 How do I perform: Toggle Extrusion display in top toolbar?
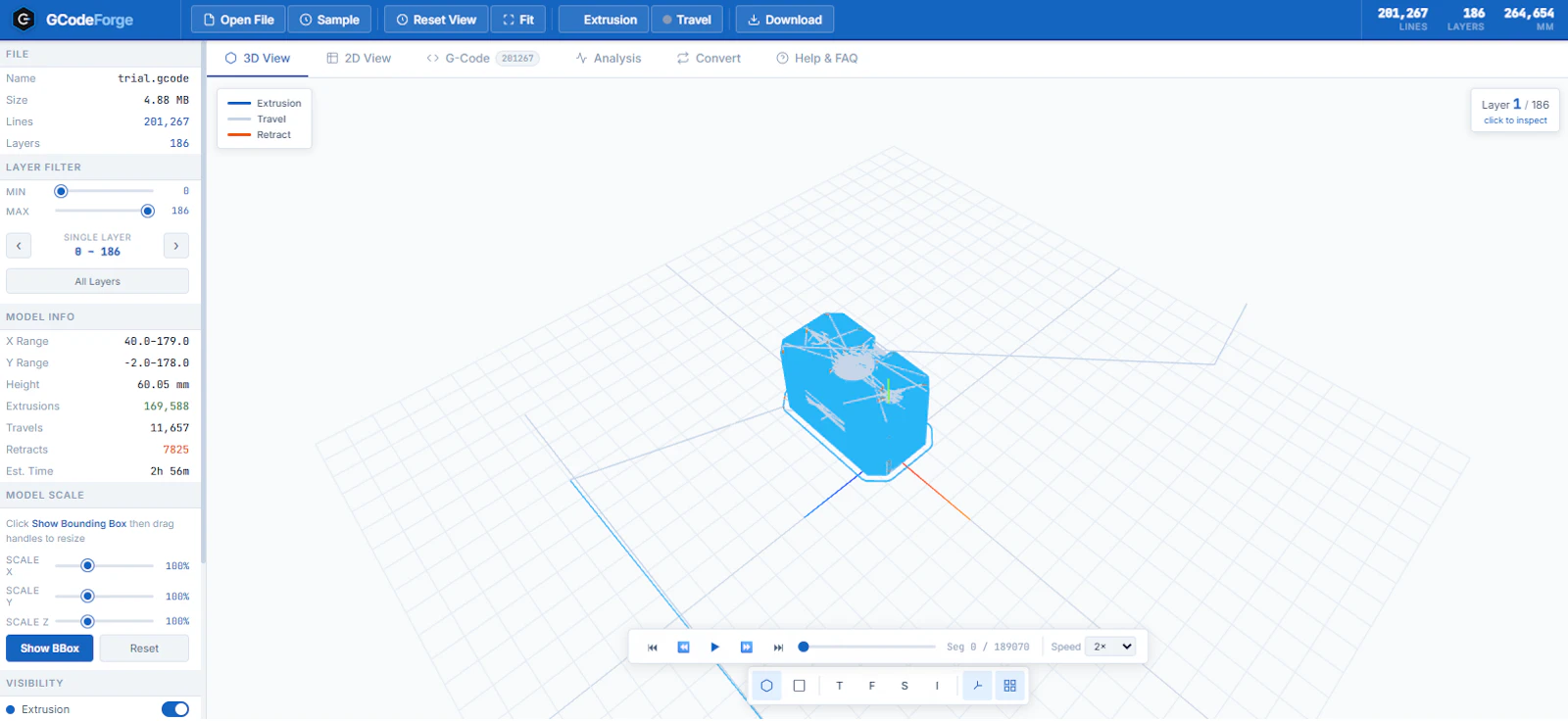coord(604,20)
